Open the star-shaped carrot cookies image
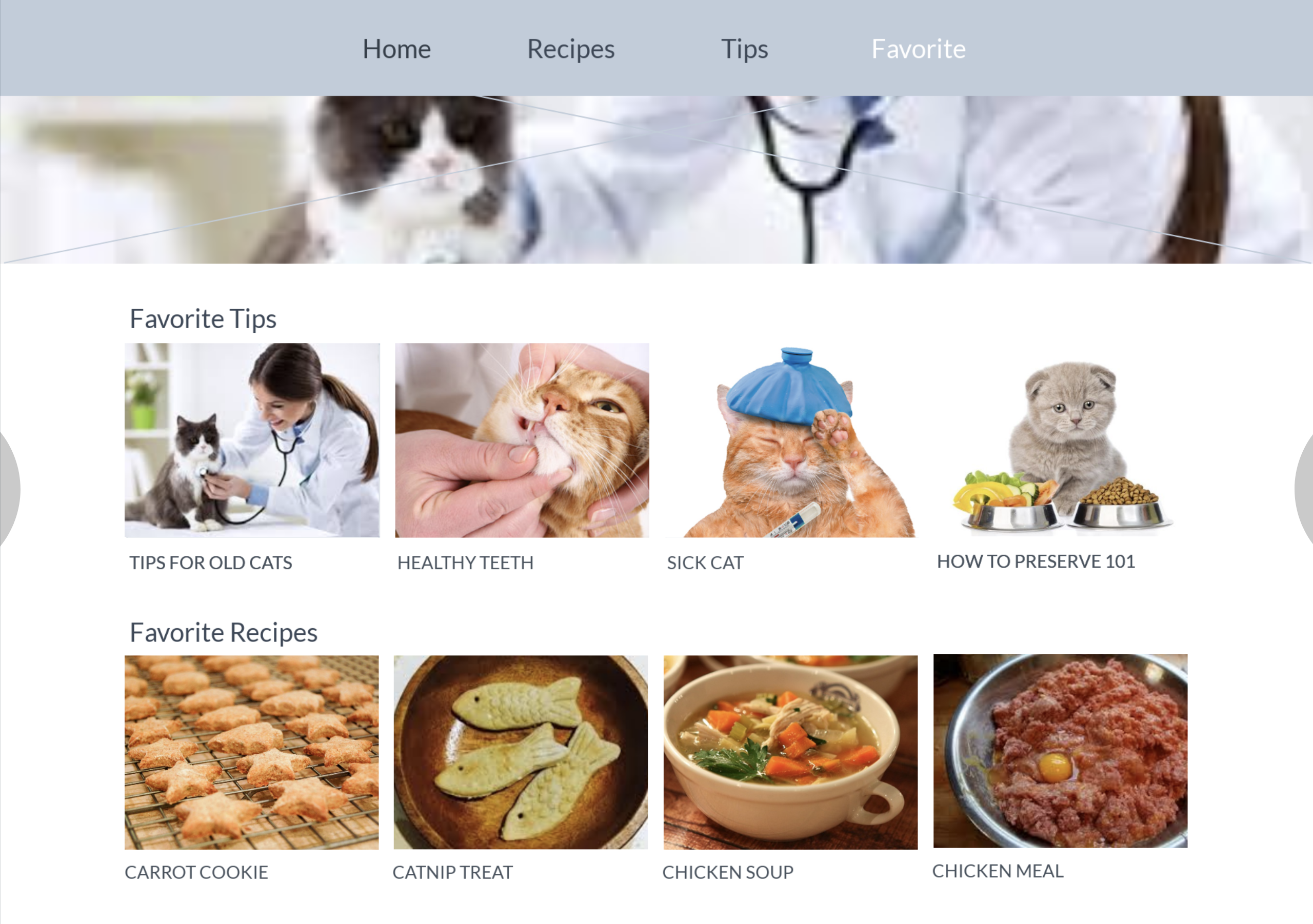 pyautogui.click(x=252, y=752)
